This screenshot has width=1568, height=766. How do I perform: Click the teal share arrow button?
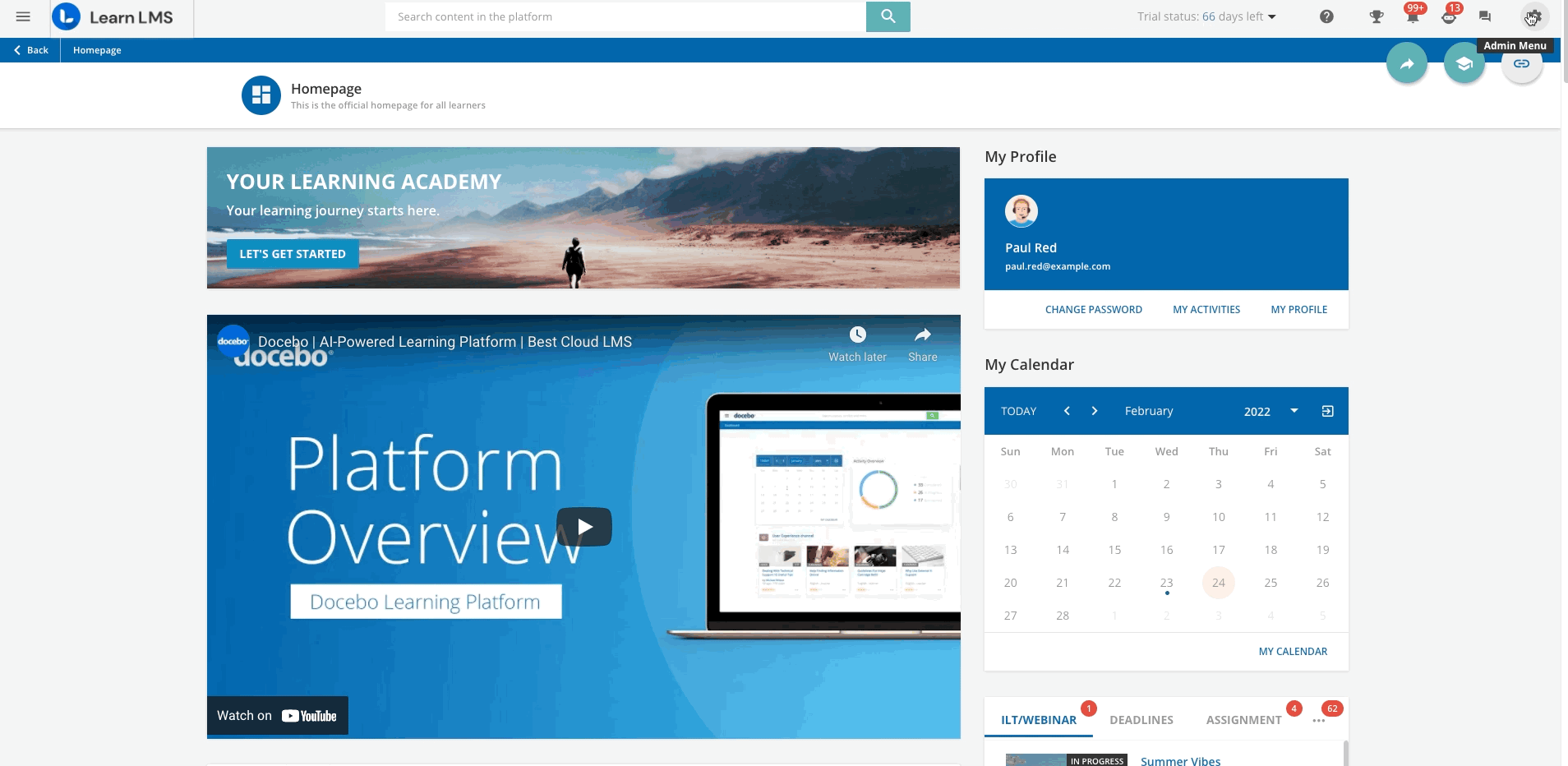tap(1407, 64)
